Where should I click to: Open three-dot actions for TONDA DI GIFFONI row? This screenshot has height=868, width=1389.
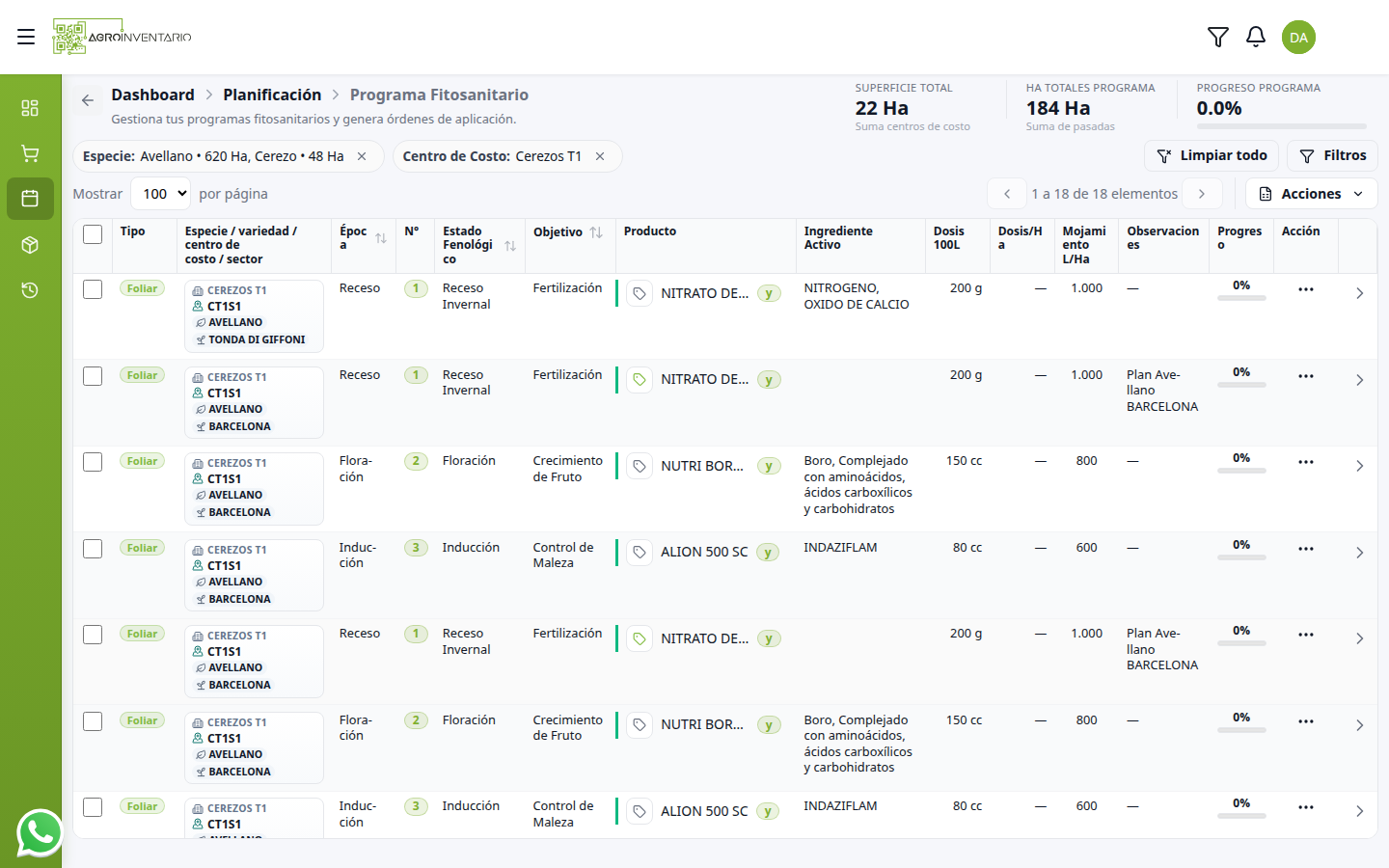pos(1306,289)
